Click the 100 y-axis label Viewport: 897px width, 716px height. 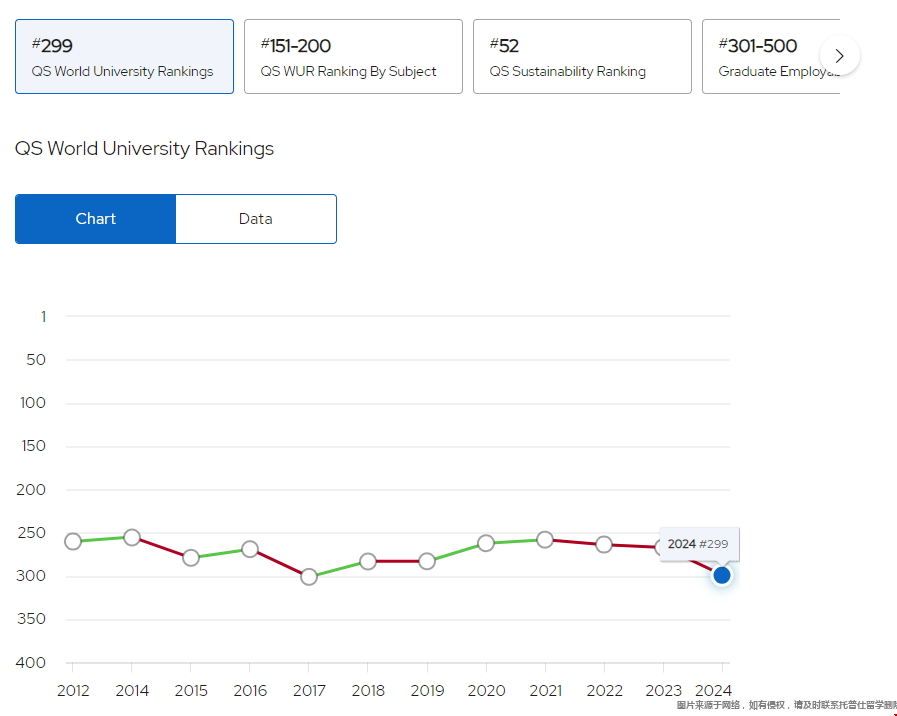click(33, 403)
